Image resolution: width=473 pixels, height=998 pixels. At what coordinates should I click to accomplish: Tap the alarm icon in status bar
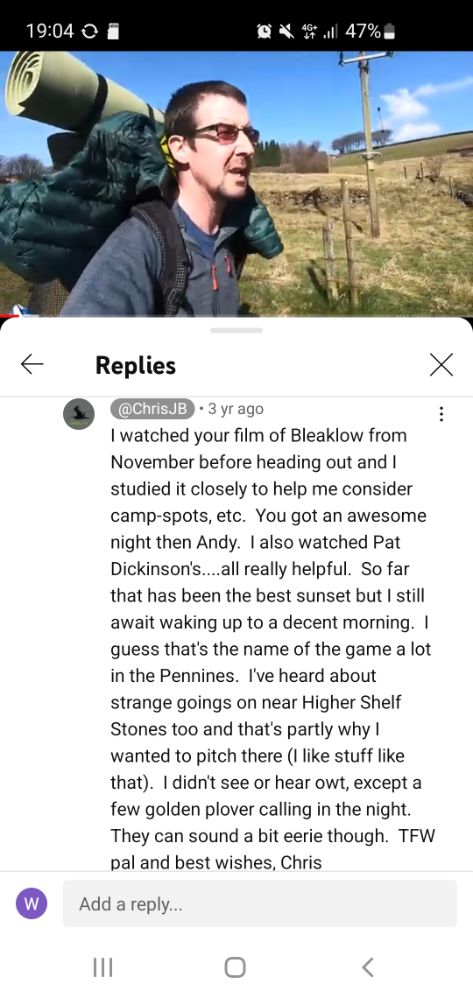264,31
